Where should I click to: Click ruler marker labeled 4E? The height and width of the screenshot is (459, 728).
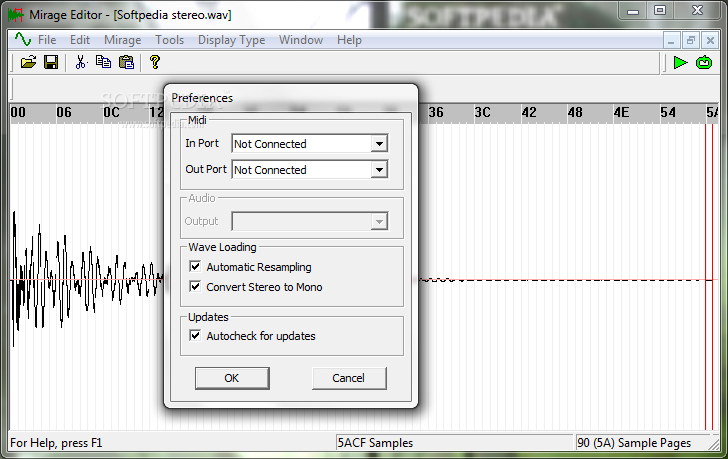click(x=622, y=112)
